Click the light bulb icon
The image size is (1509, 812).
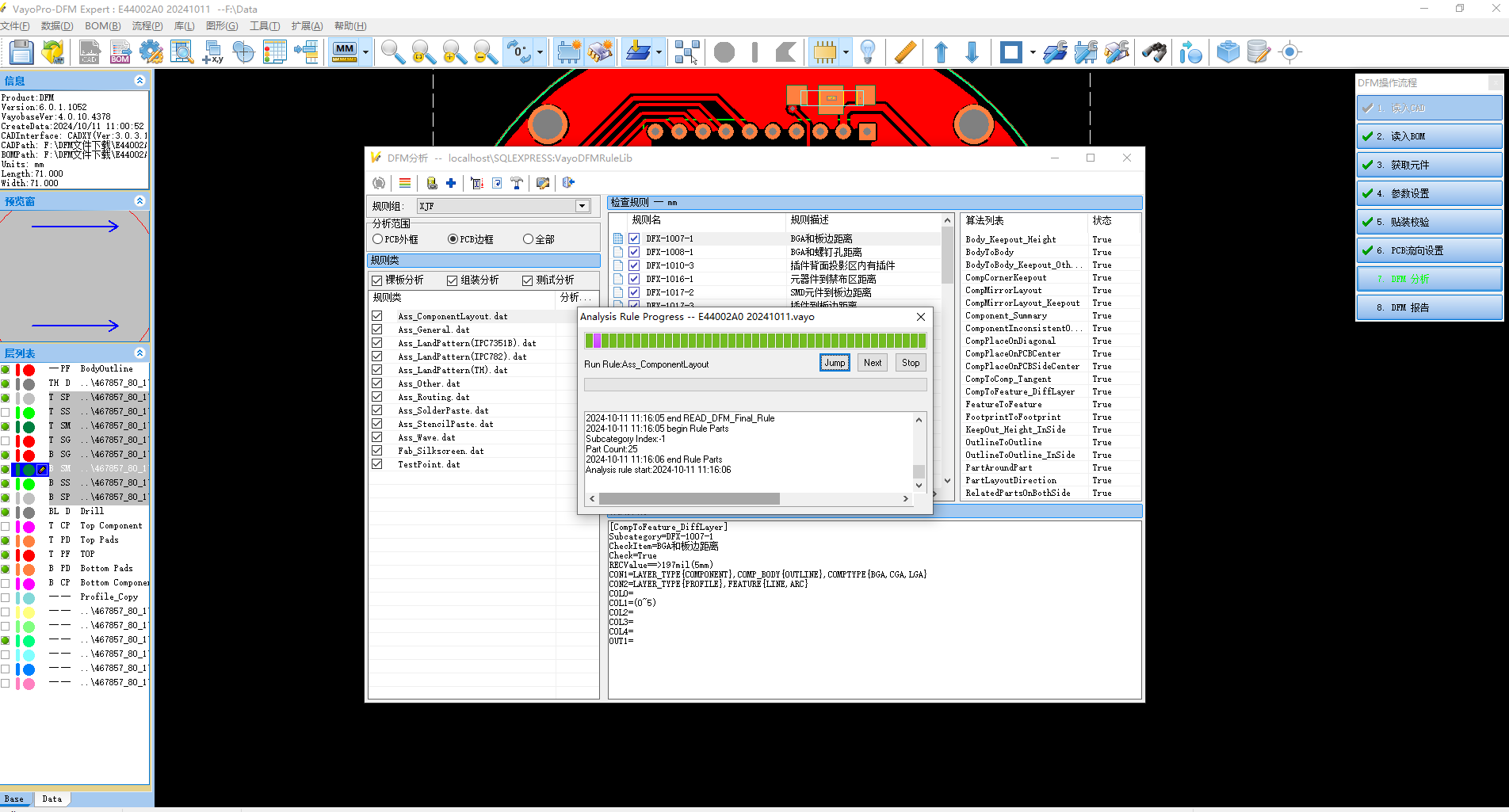tap(868, 52)
